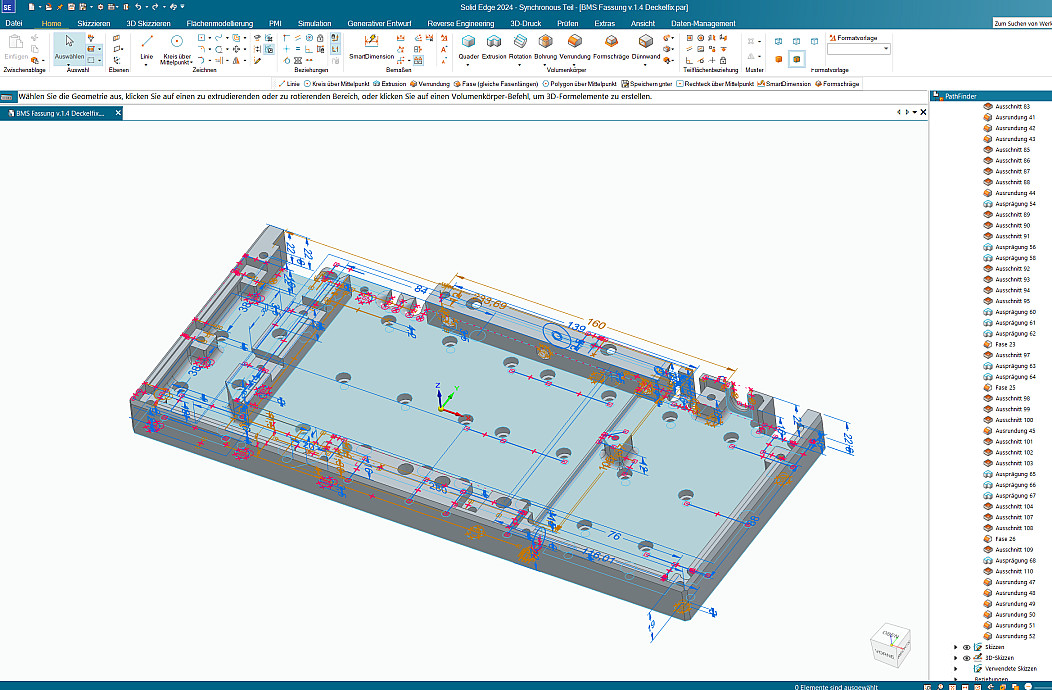This screenshot has width=1052, height=690.
Task: Click the Dünnwand thin-wall tool
Action: [646, 45]
